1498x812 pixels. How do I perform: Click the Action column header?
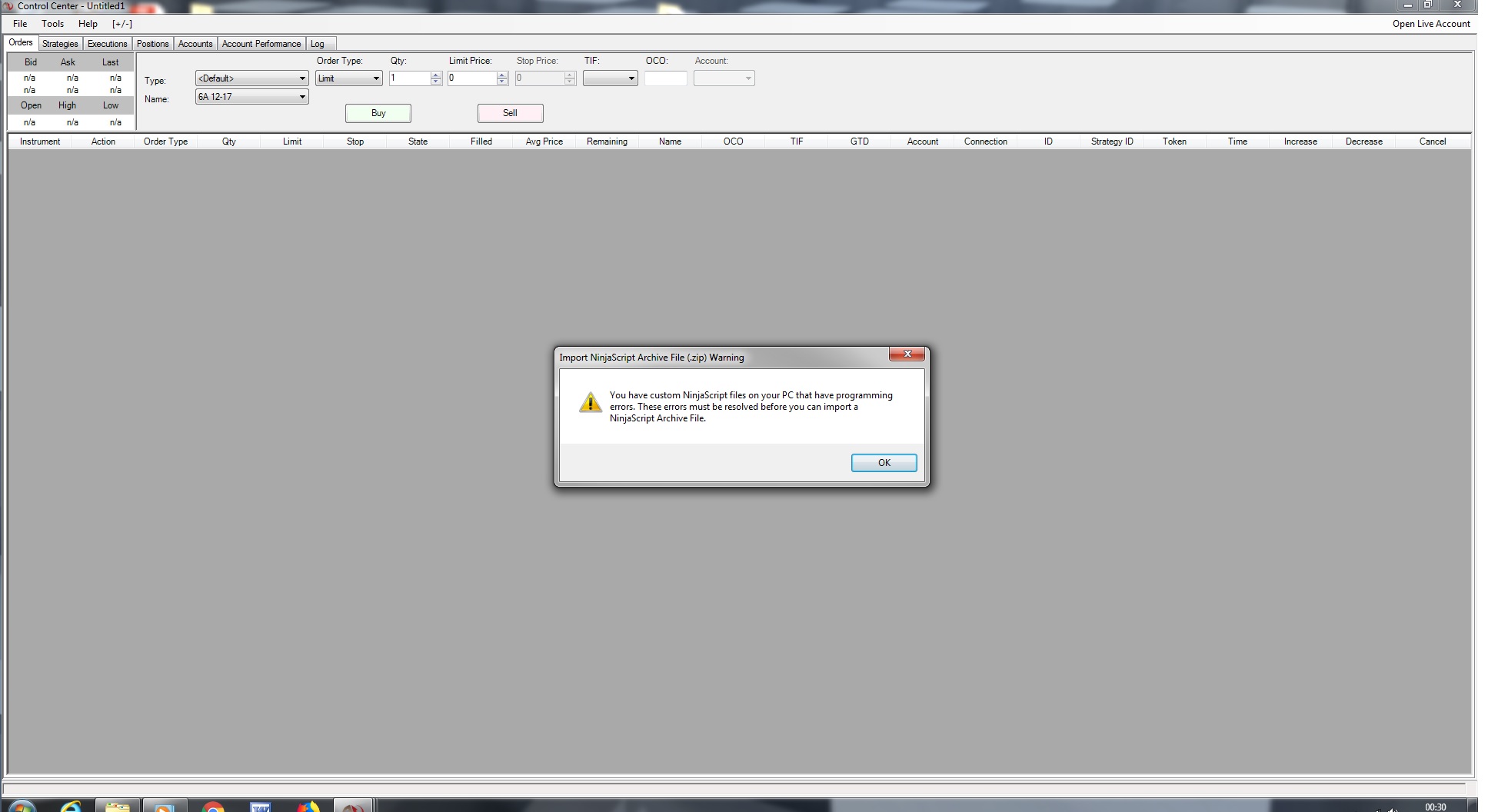click(103, 141)
